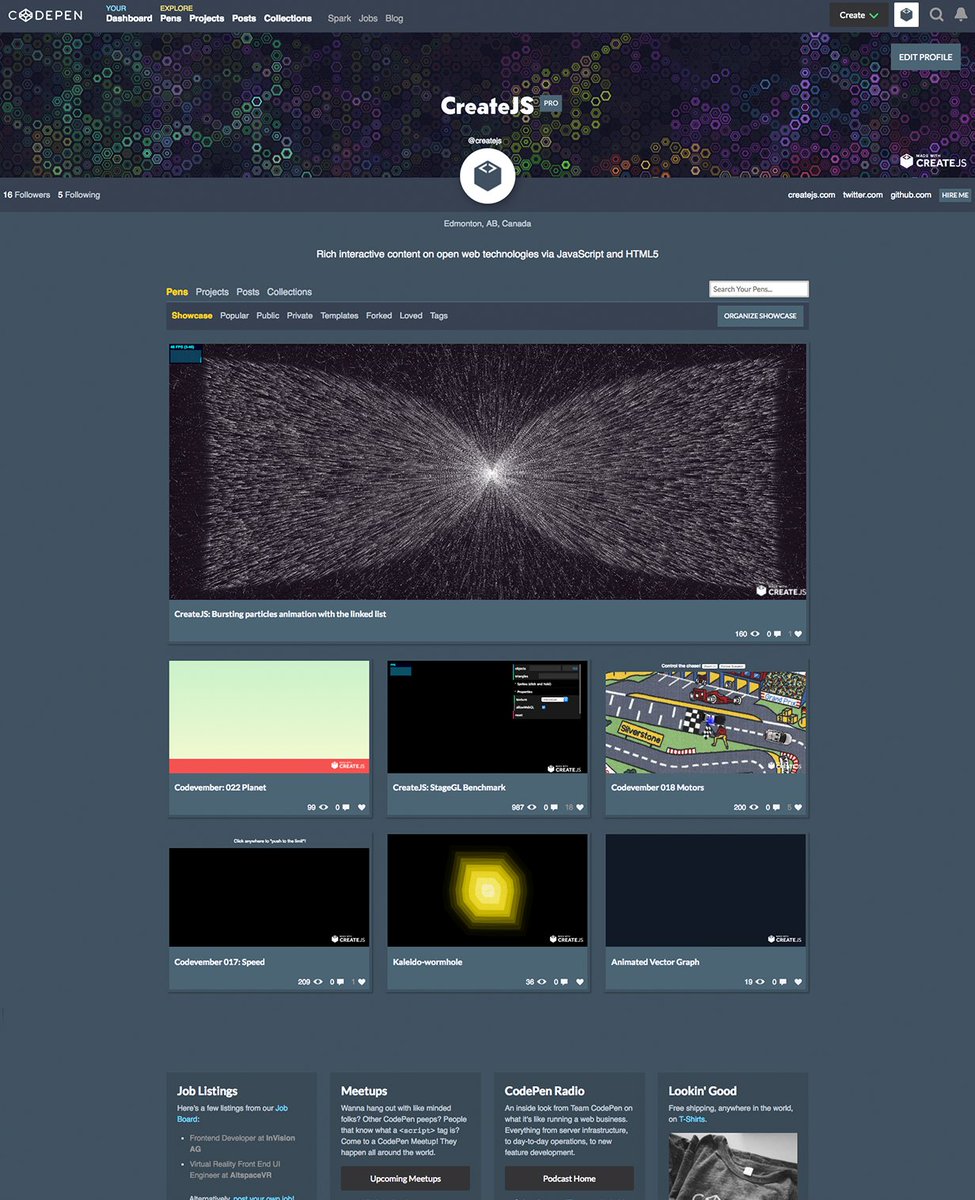Select the Showcase filter
The width and height of the screenshot is (975, 1200).
tap(192, 316)
